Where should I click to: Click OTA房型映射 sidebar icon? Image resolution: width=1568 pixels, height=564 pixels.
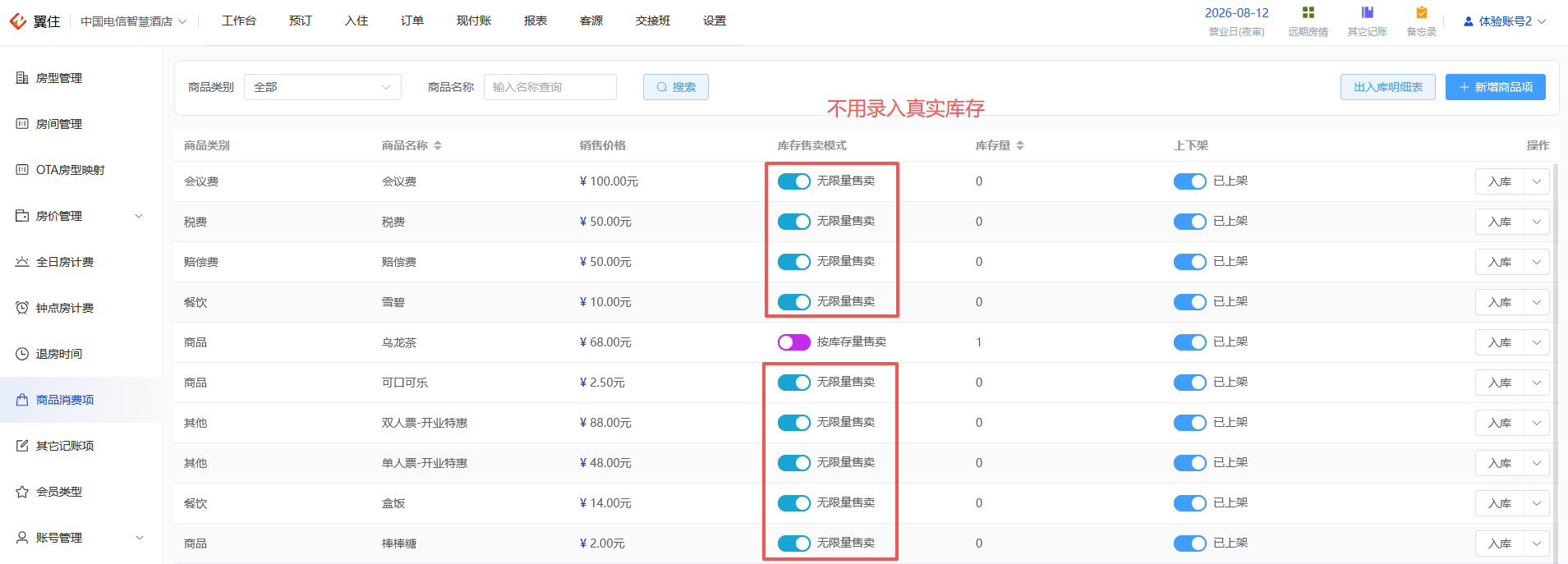click(x=22, y=170)
